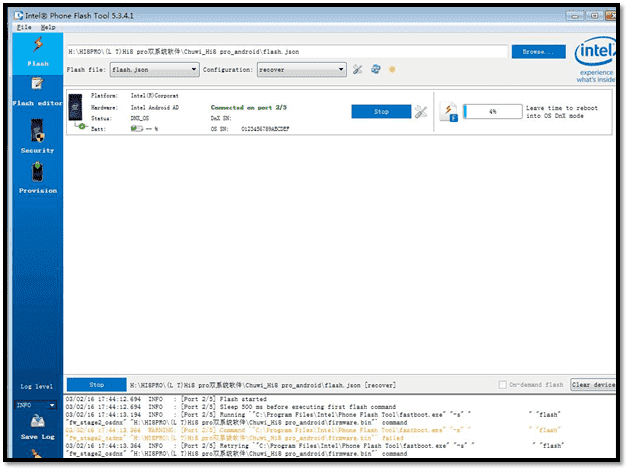629x471 pixels.
Task: Click the orange WARNING log line
Action: click(x=313, y=434)
